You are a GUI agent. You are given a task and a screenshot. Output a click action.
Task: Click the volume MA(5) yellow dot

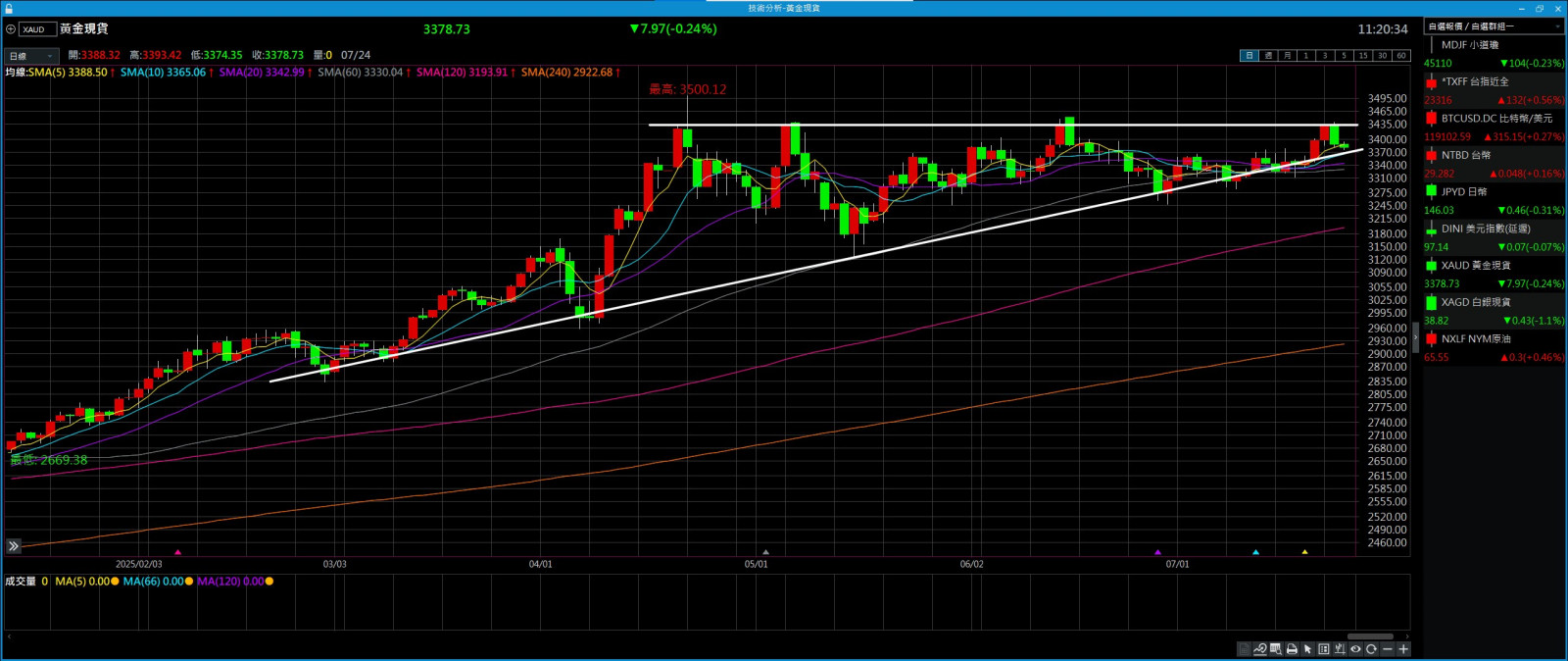(x=115, y=582)
